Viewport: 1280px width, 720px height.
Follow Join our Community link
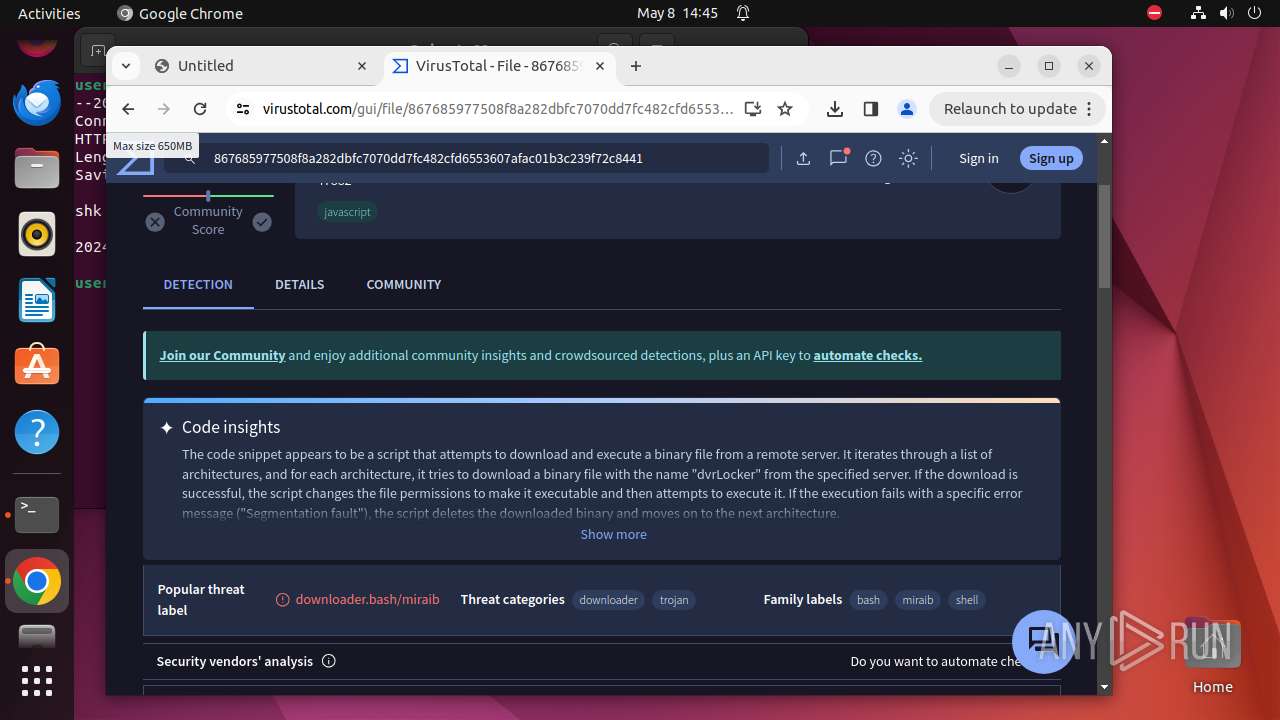[222, 355]
